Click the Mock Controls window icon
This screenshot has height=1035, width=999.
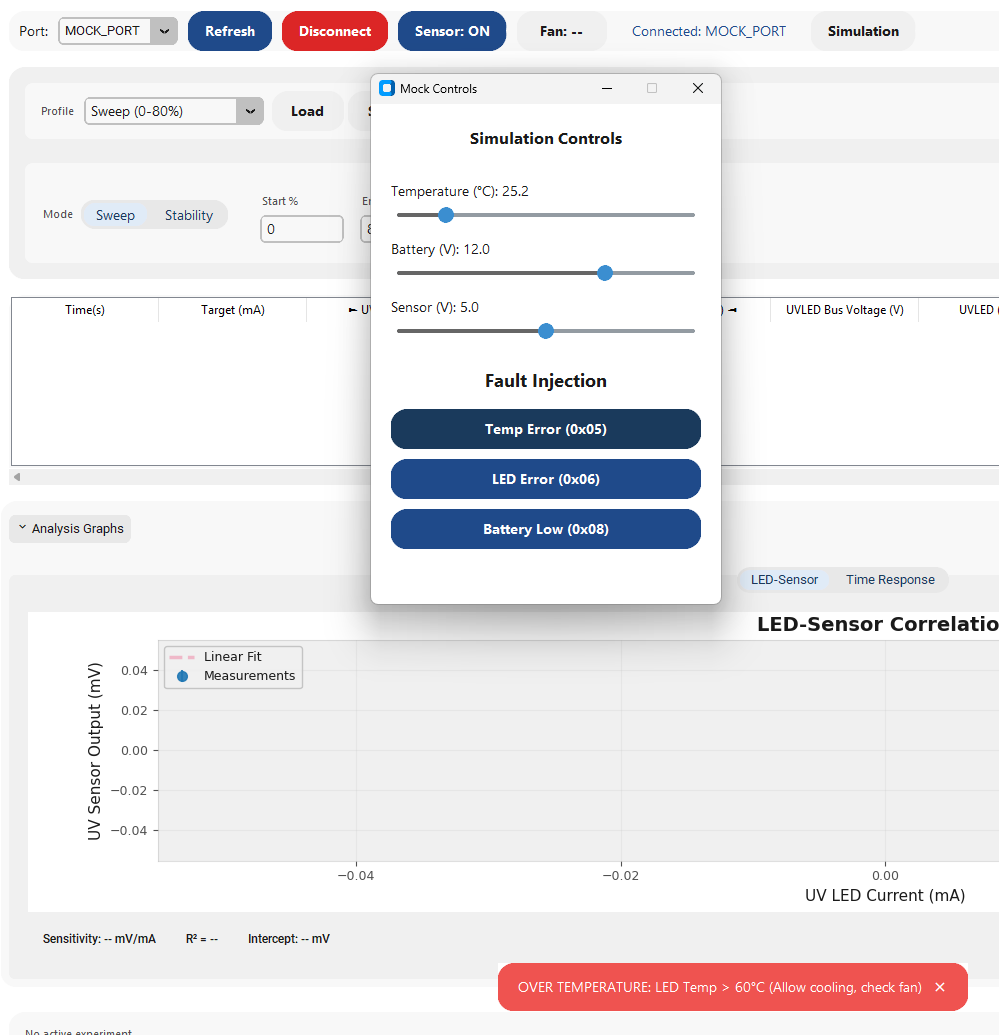(x=387, y=88)
